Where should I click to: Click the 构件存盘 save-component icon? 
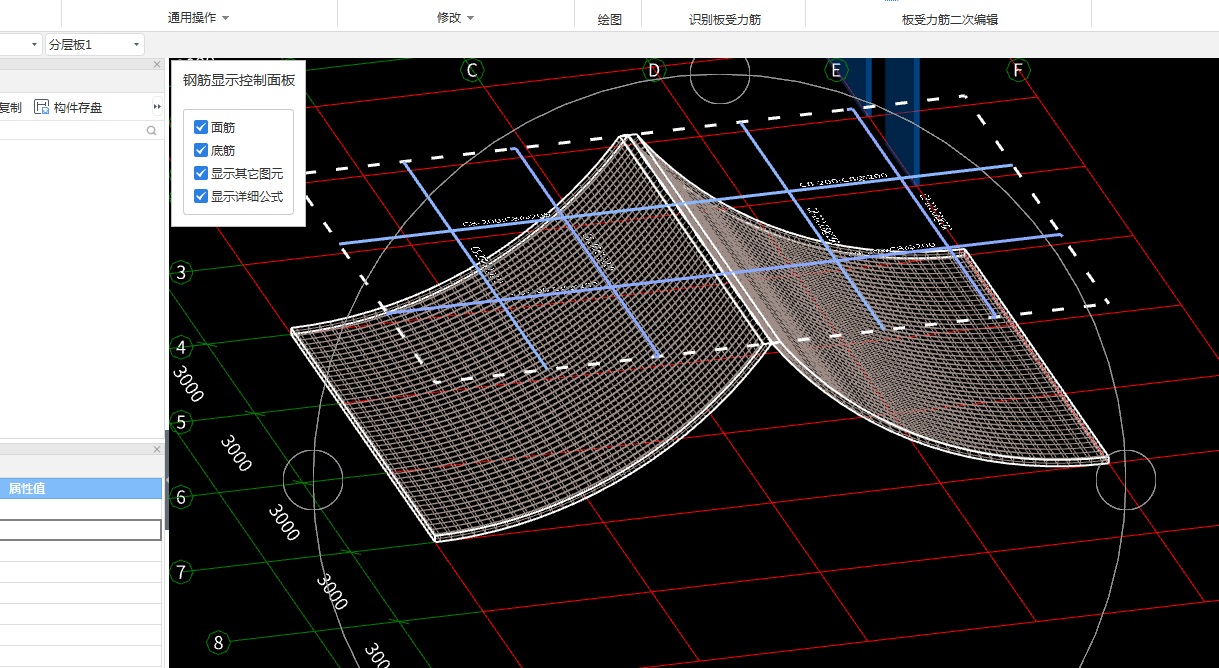[41, 107]
